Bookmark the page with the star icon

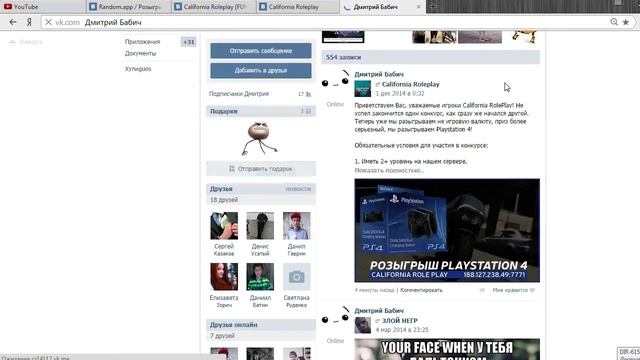626,22
